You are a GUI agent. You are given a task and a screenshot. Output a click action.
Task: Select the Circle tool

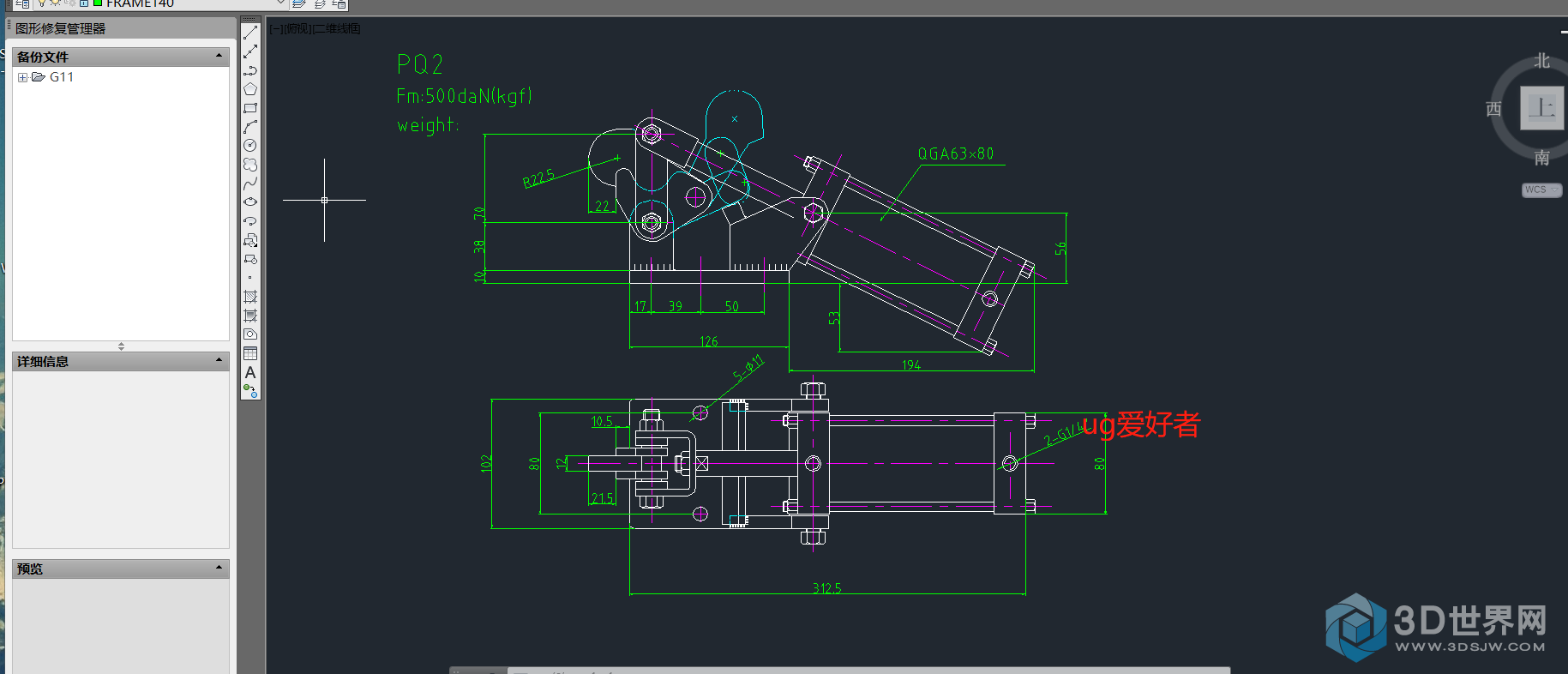click(x=250, y=146)
